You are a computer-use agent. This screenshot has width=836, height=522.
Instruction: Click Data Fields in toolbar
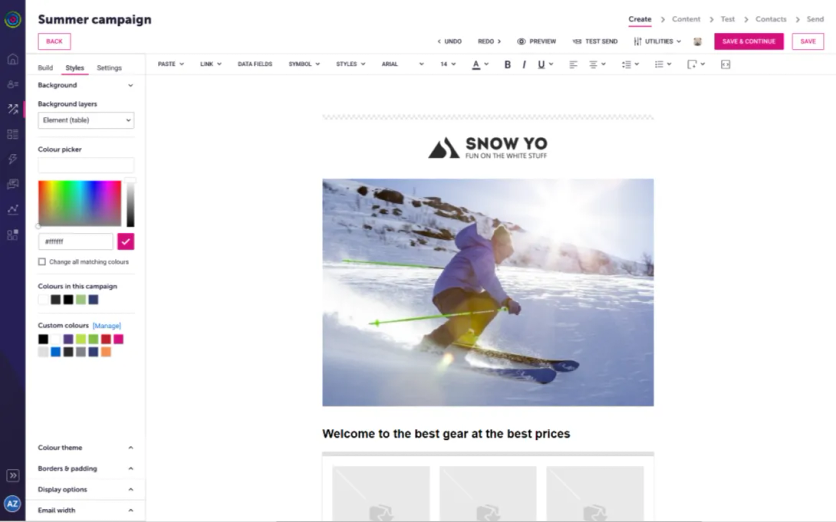255,64
